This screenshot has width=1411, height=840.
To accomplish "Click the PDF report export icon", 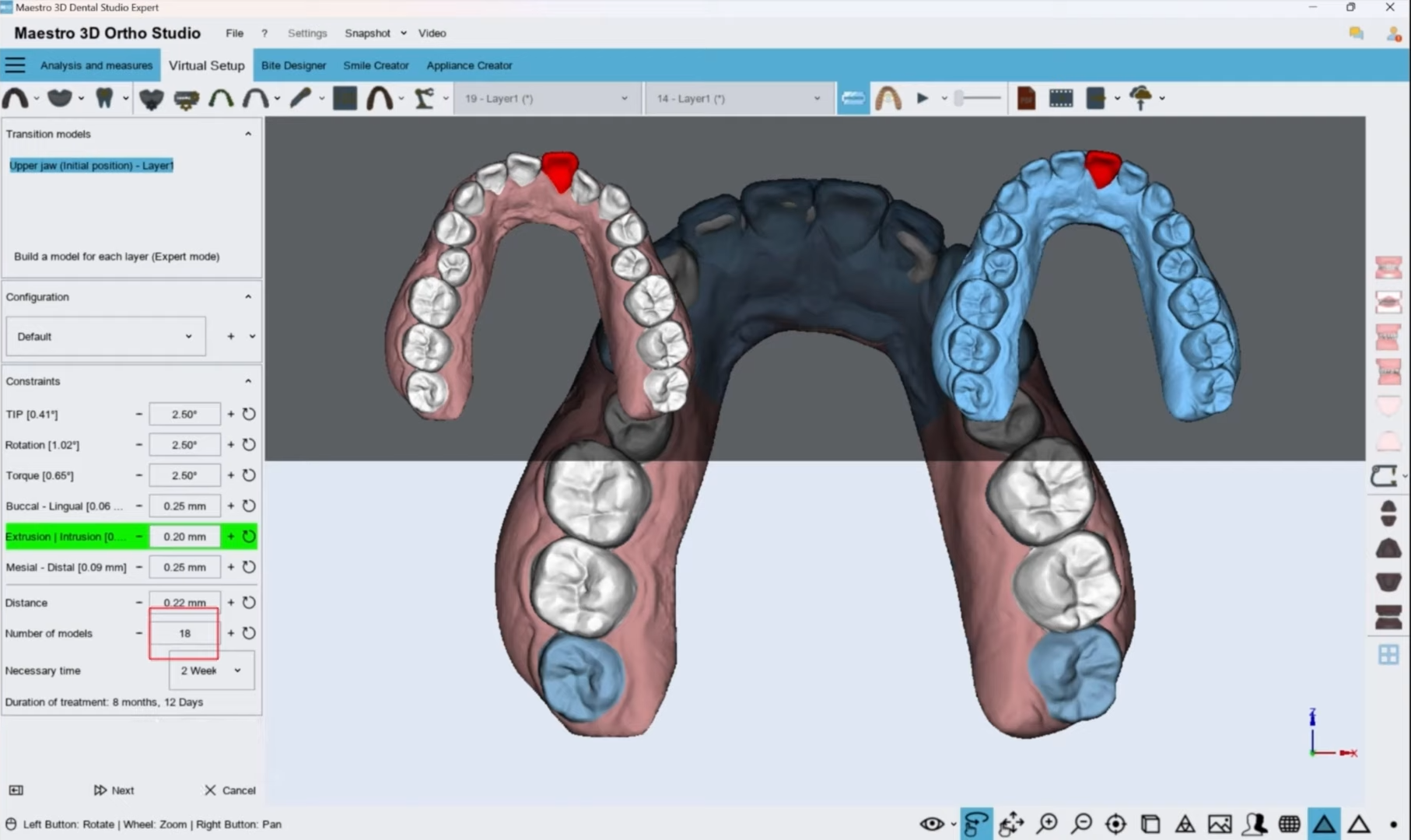I will coord(1026,99).
